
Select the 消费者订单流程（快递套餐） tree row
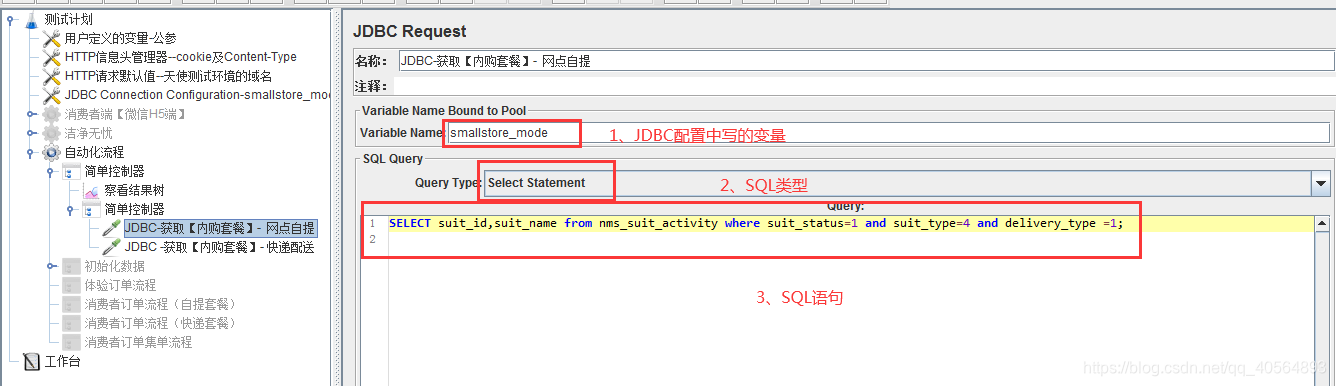[x=150, y=323]
